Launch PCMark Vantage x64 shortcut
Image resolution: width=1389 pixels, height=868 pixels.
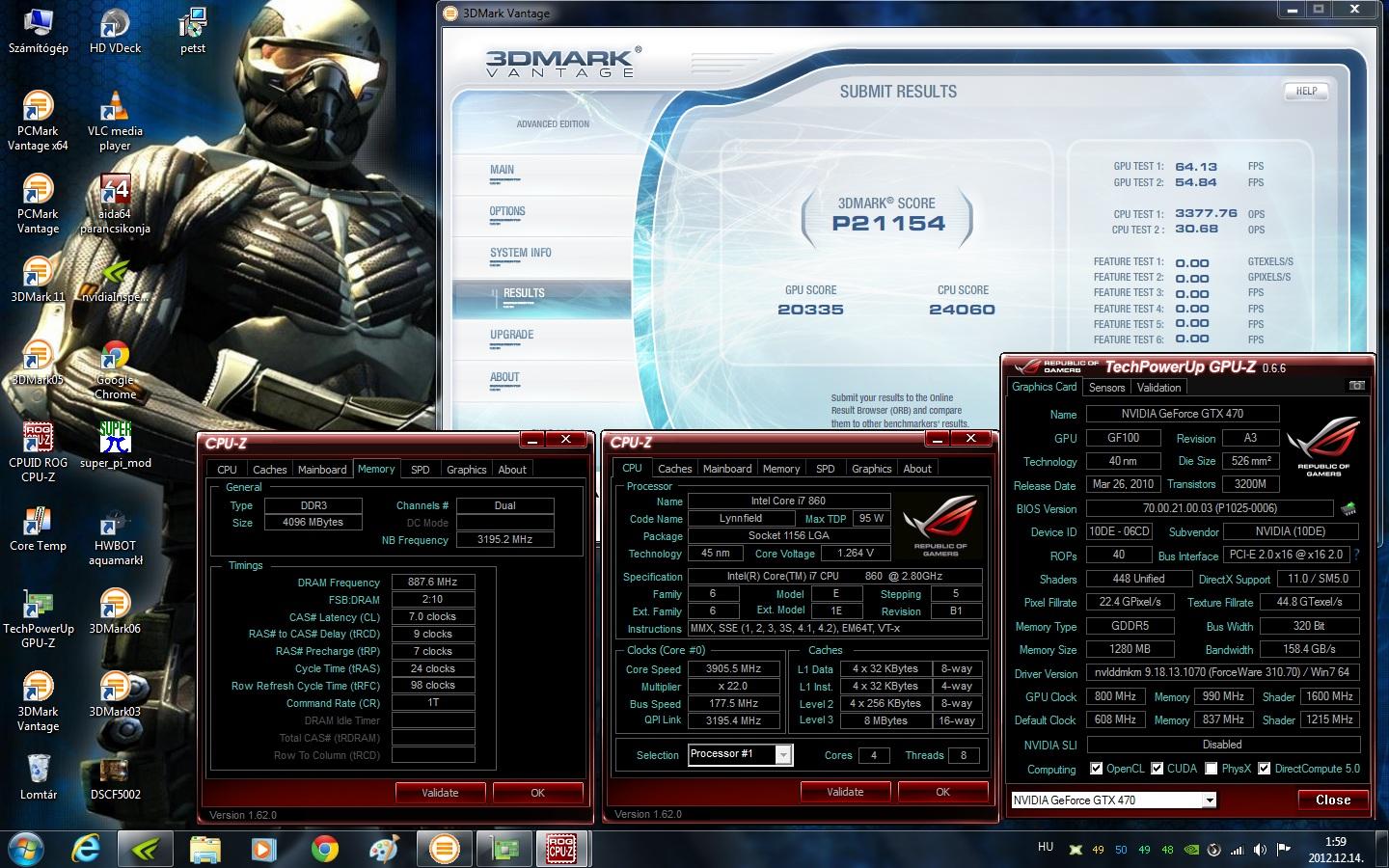pos(38,121)
